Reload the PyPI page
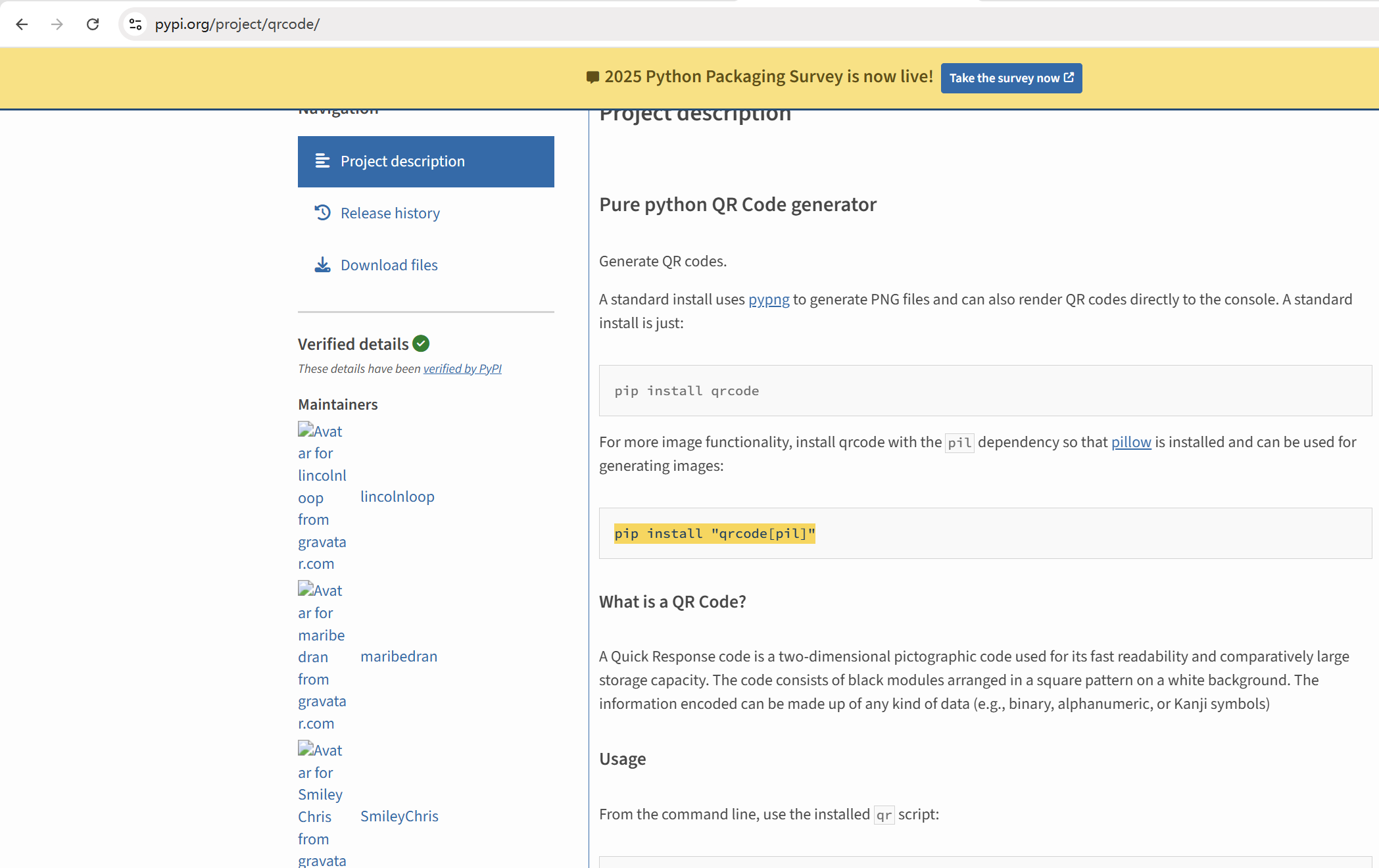 [93, 24]
